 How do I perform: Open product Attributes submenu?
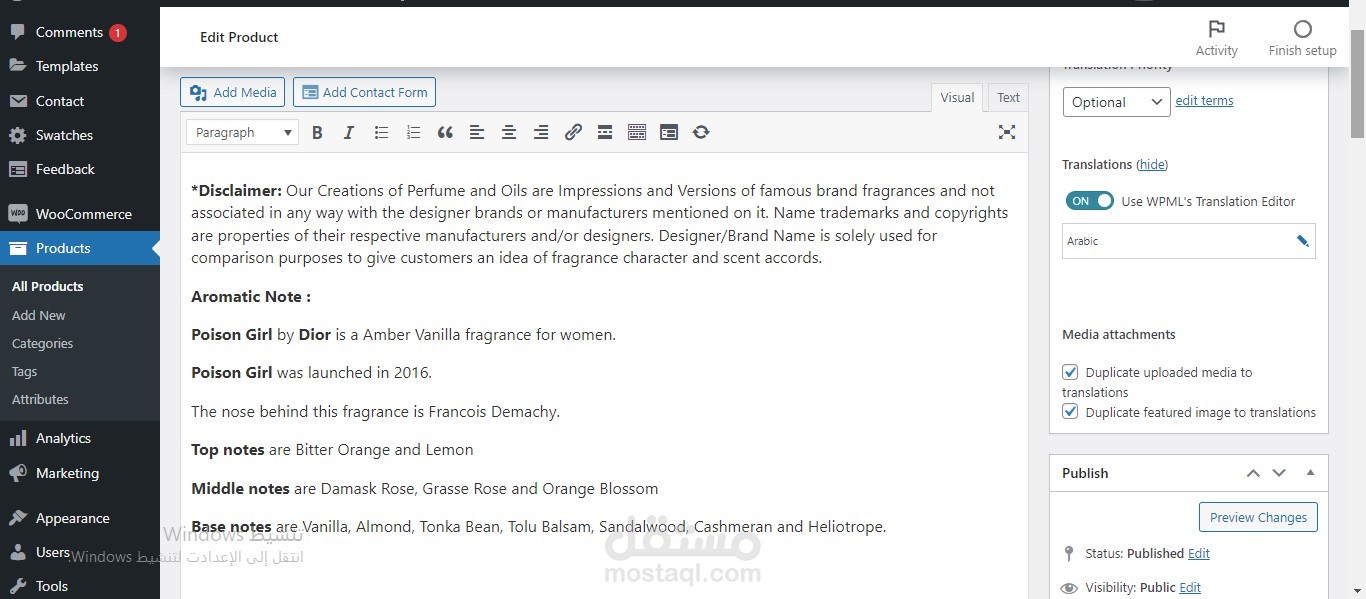[x=40, y=399]
